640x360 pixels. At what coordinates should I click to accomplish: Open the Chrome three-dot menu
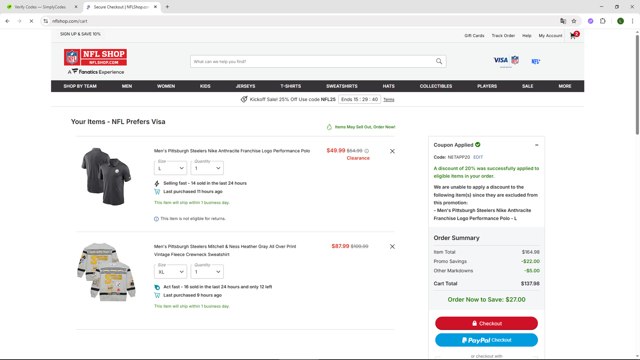pos(633,21)
